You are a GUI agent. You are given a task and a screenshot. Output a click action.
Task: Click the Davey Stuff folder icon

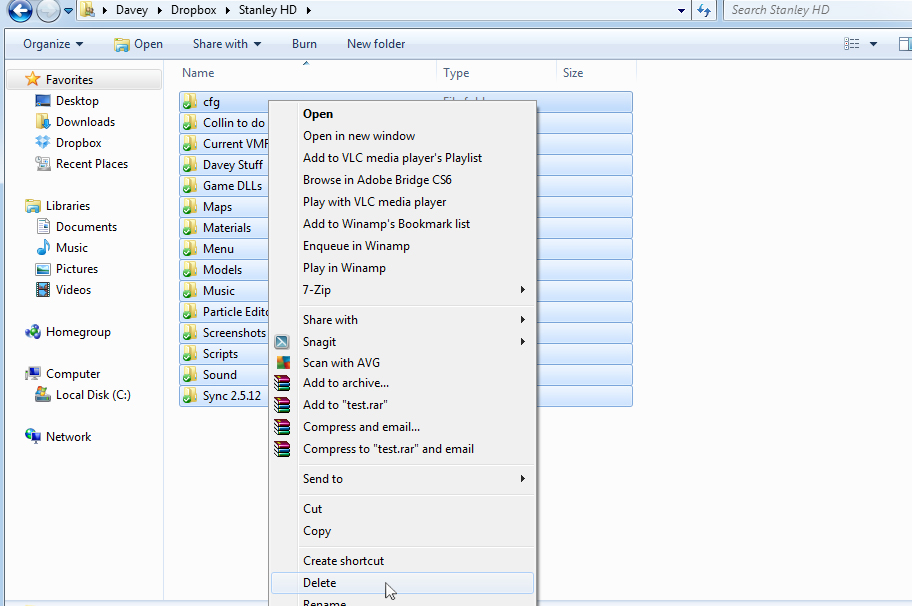(190, 165)
